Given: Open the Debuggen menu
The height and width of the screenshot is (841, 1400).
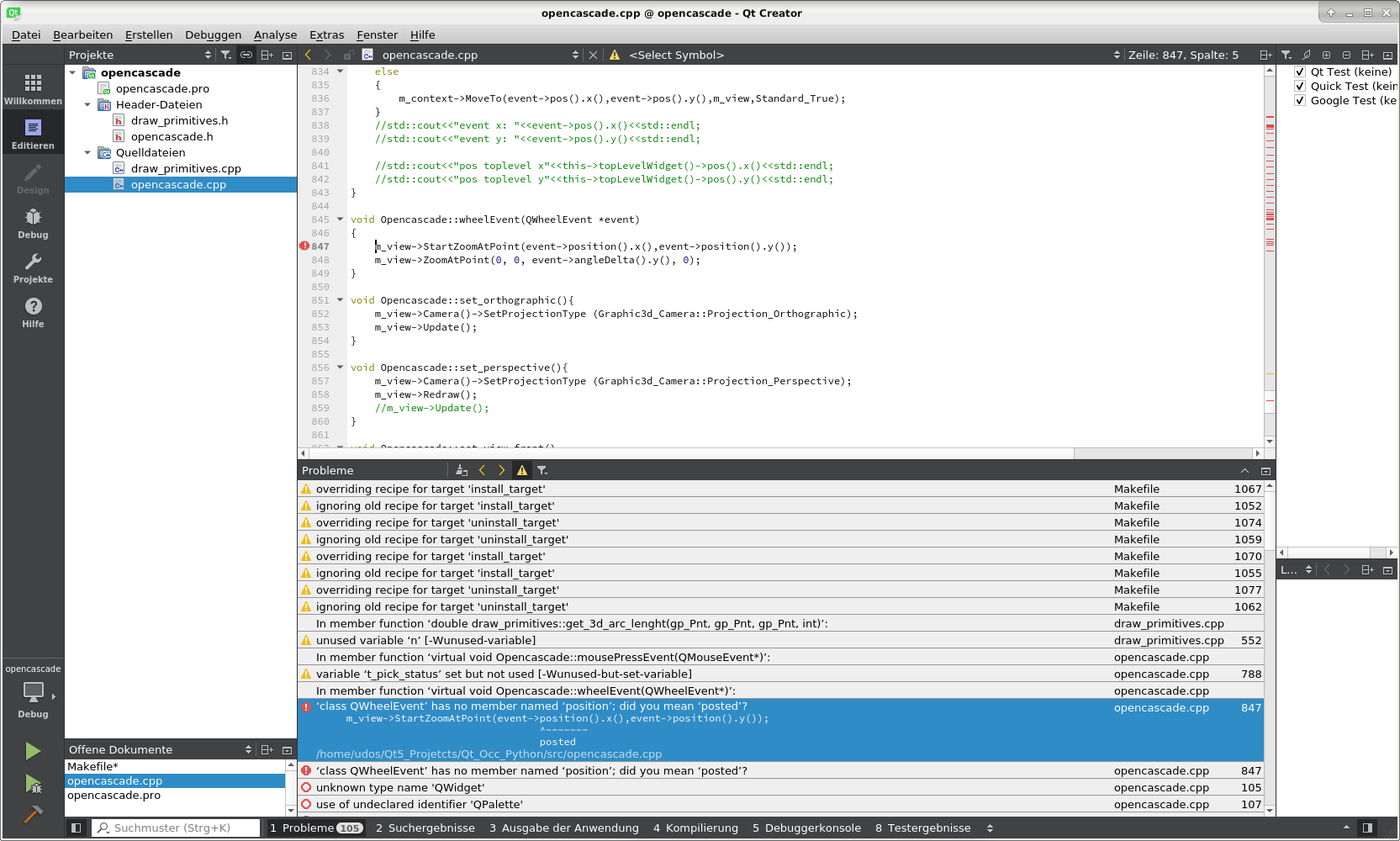Looking at the screenshot, I should tap(213, 34).
